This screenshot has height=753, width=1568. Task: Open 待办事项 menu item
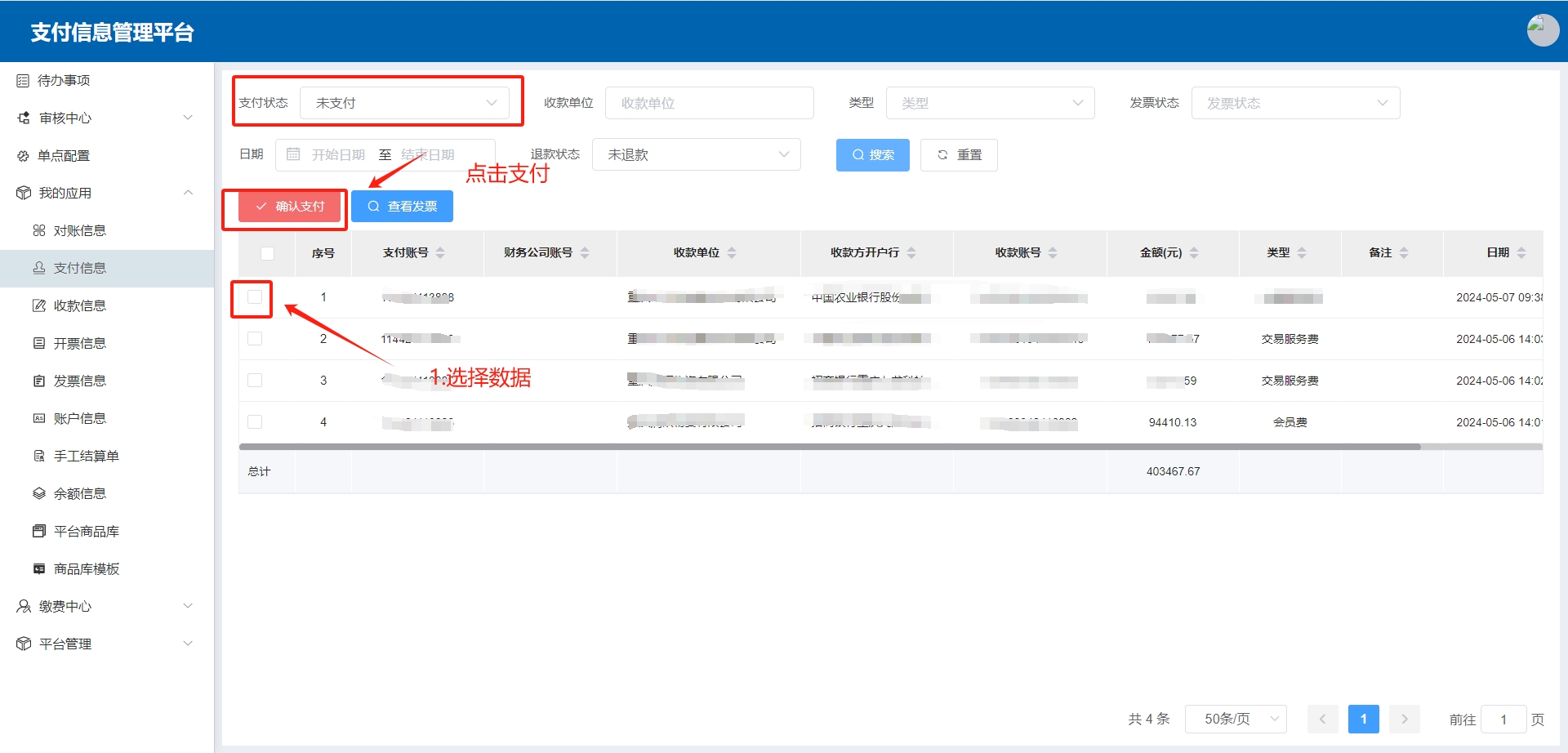(x=64, y=81)
